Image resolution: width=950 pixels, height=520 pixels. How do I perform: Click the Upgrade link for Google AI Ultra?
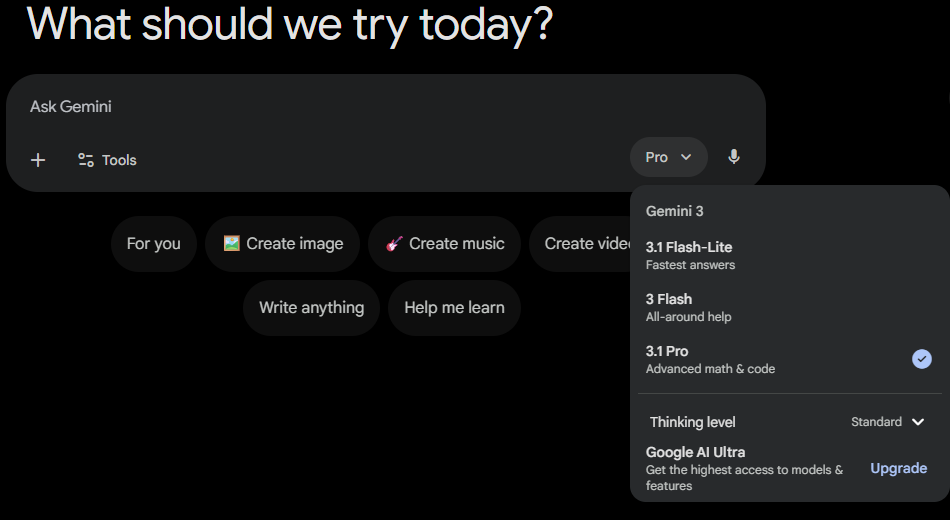(x=899, y=468)
